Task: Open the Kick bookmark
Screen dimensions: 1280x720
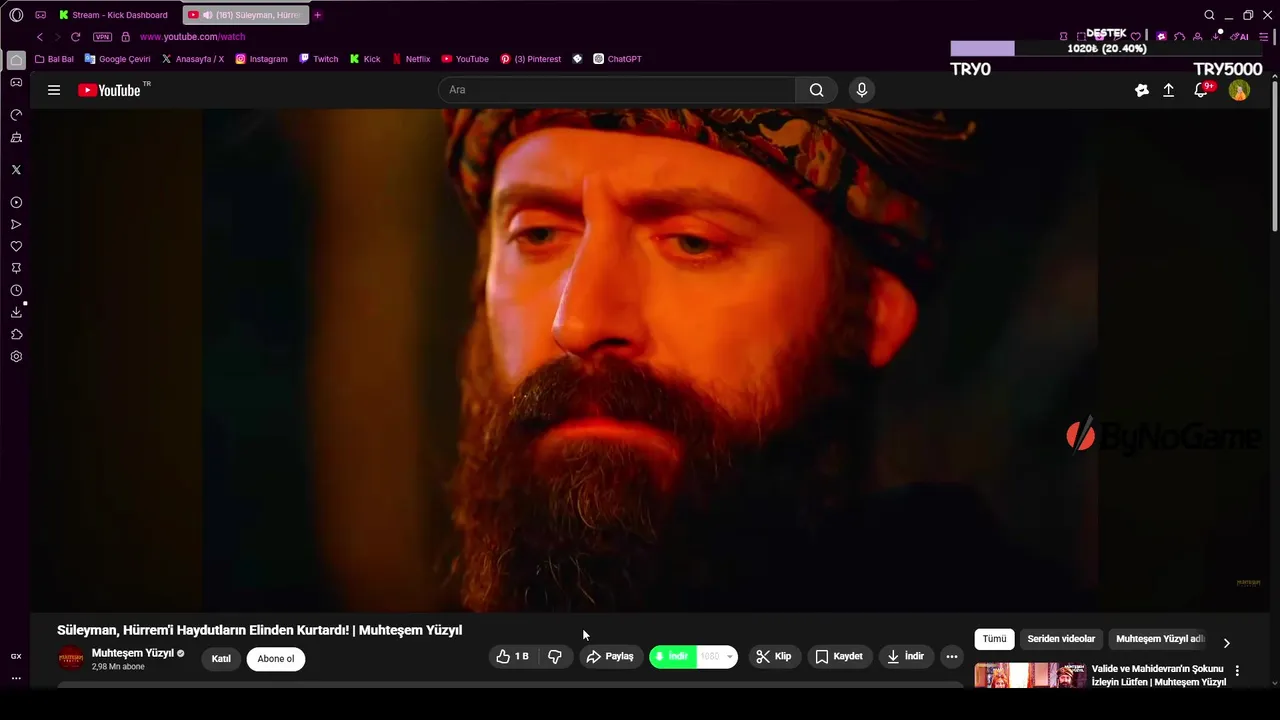Action: point(365,59)
